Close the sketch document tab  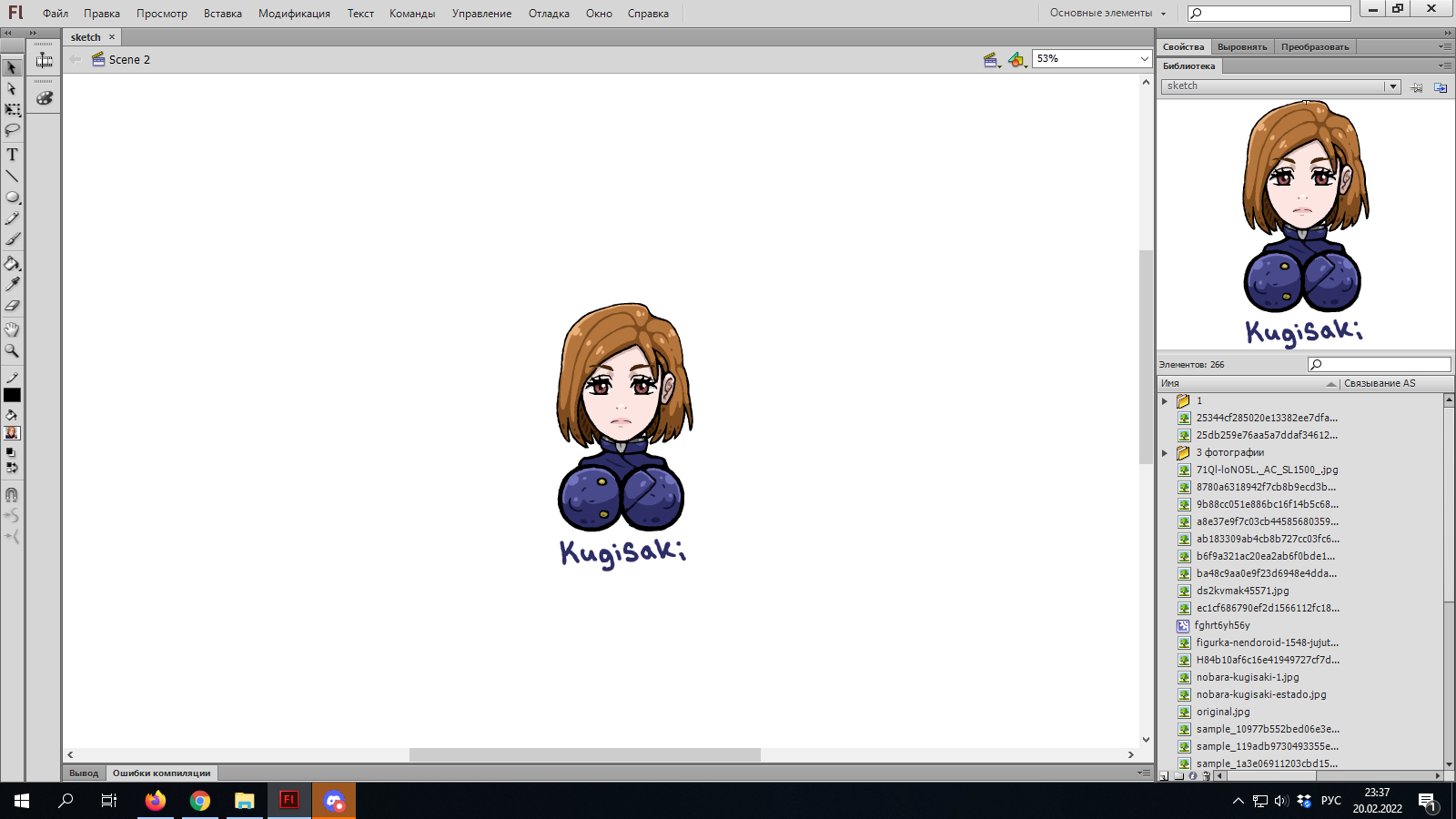coord(112,37)
